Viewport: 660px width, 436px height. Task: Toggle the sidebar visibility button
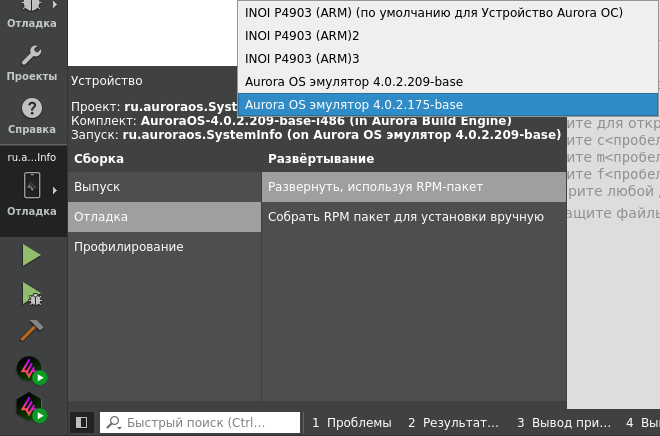[81, 422]
